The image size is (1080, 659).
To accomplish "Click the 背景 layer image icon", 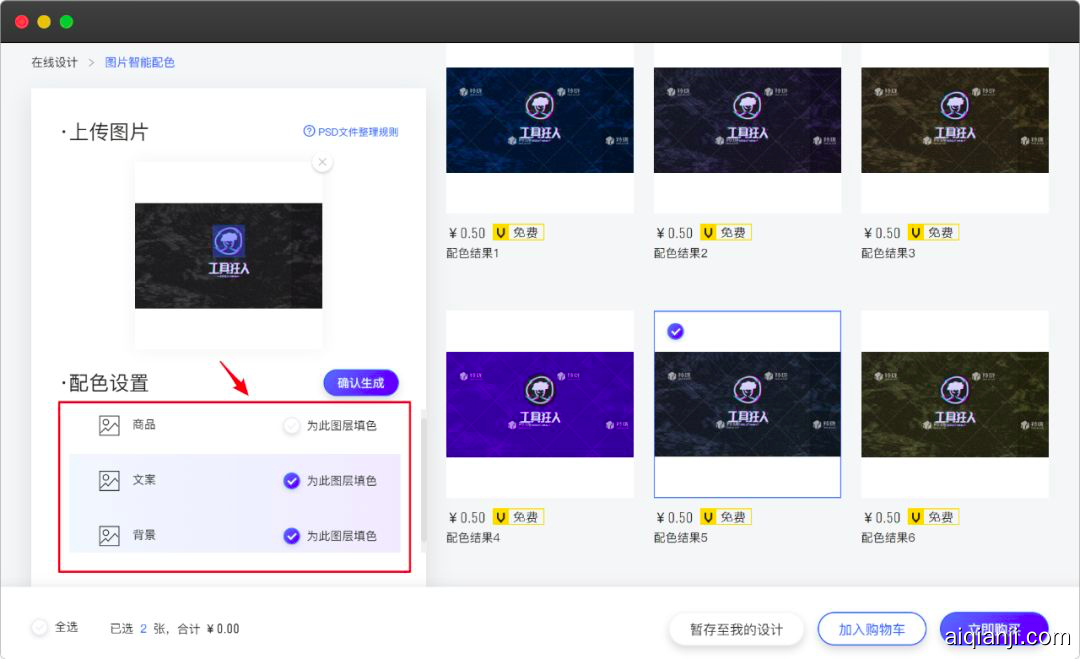I will (x=109, y=536).
